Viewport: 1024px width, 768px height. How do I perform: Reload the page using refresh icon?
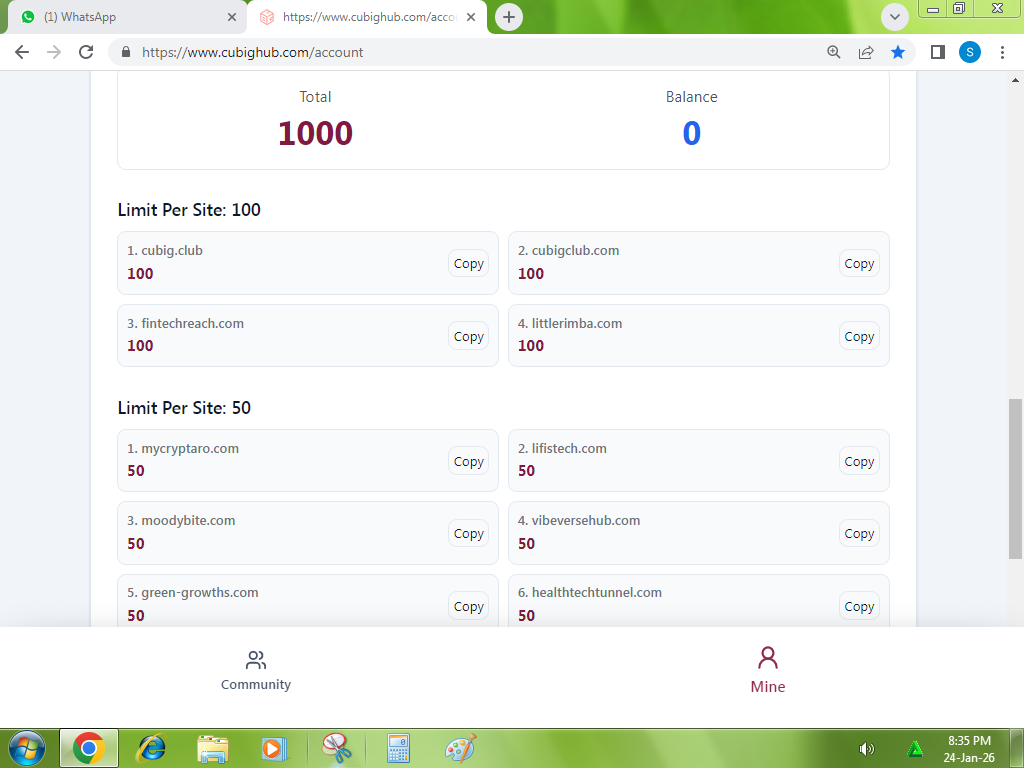coord(86,52)
